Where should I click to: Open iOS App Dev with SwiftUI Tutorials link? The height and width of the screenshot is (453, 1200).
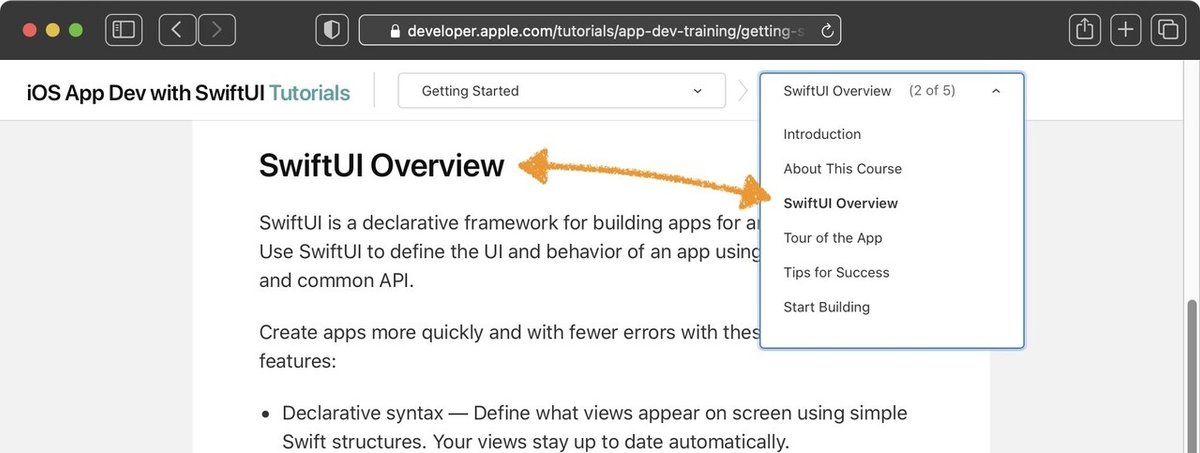click(x=188, y=93)
